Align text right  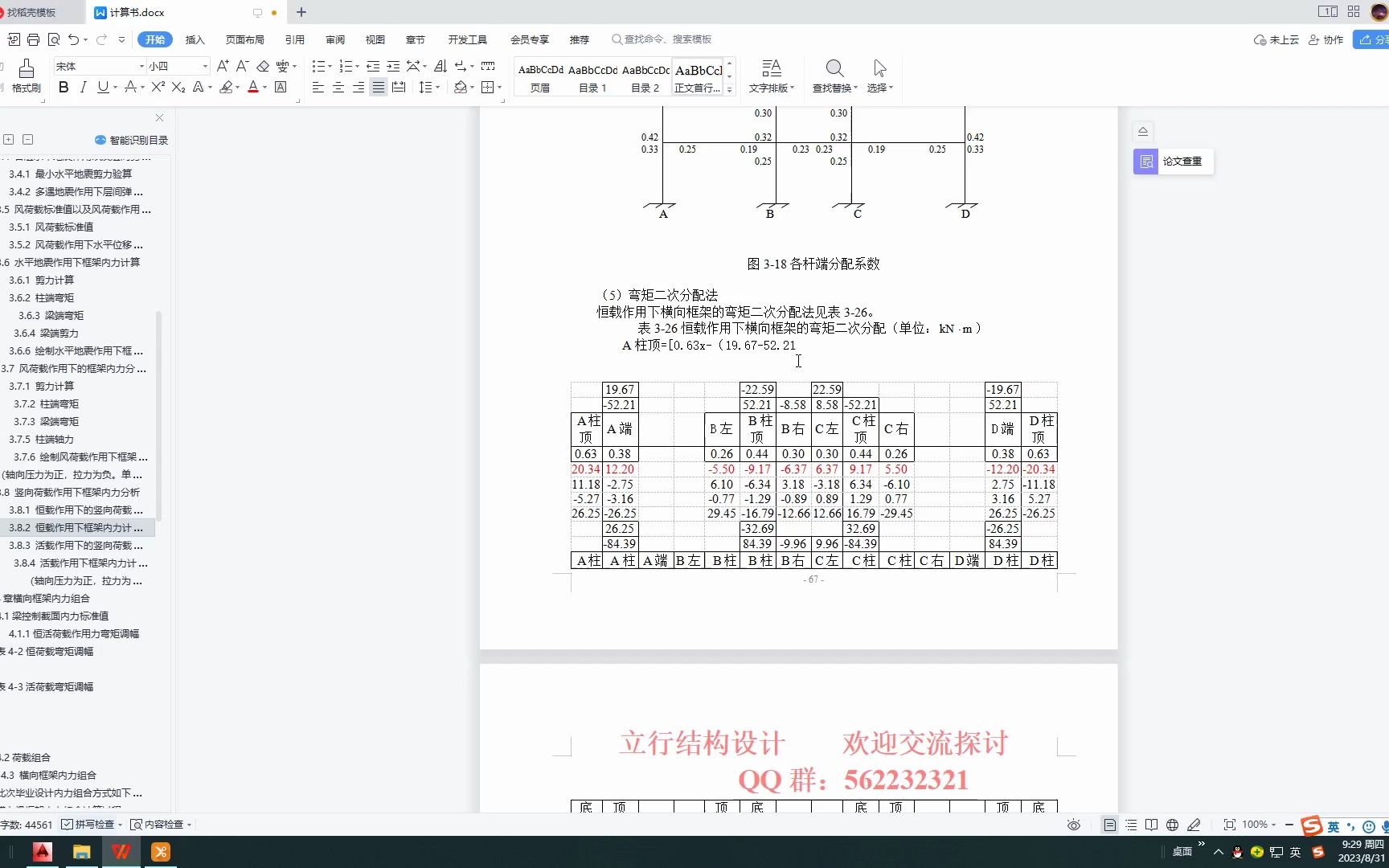pyautogui.click(x=359, y=88)
